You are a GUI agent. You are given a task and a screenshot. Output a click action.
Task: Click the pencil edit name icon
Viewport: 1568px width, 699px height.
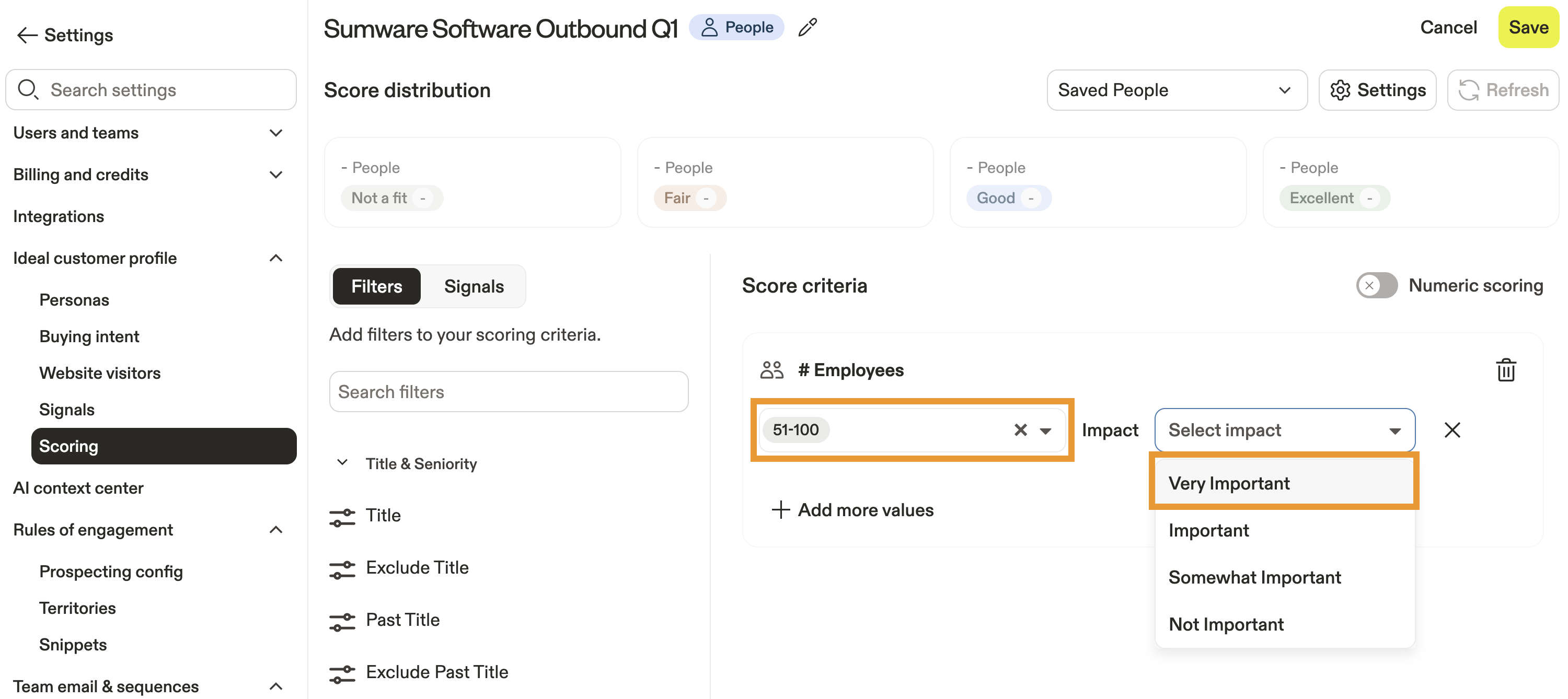click(x=807, y=27)
